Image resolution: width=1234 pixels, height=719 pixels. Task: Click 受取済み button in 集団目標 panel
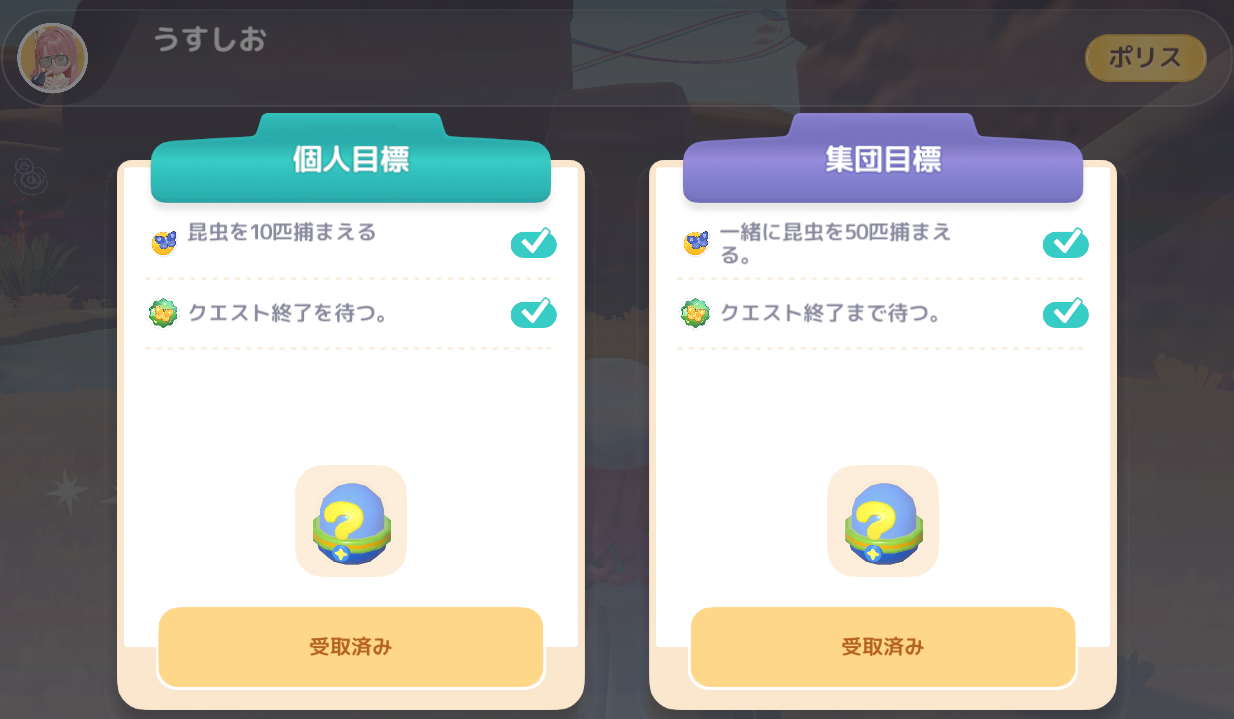coord(883,647)
